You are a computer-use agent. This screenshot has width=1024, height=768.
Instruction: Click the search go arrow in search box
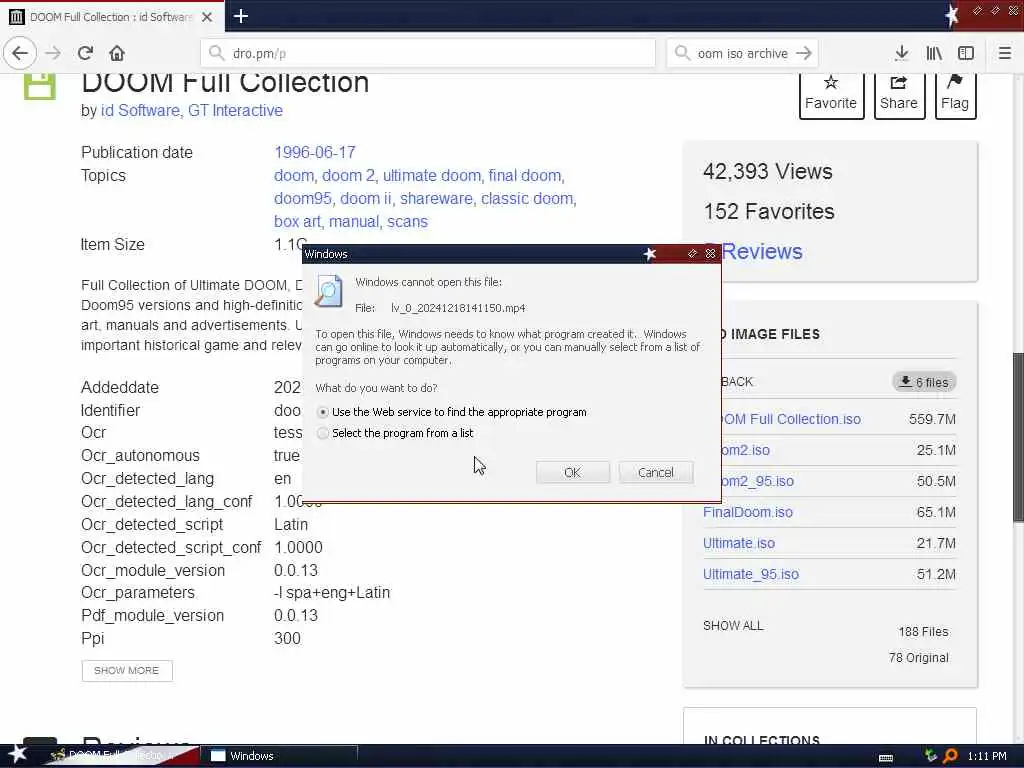point(804,53)
